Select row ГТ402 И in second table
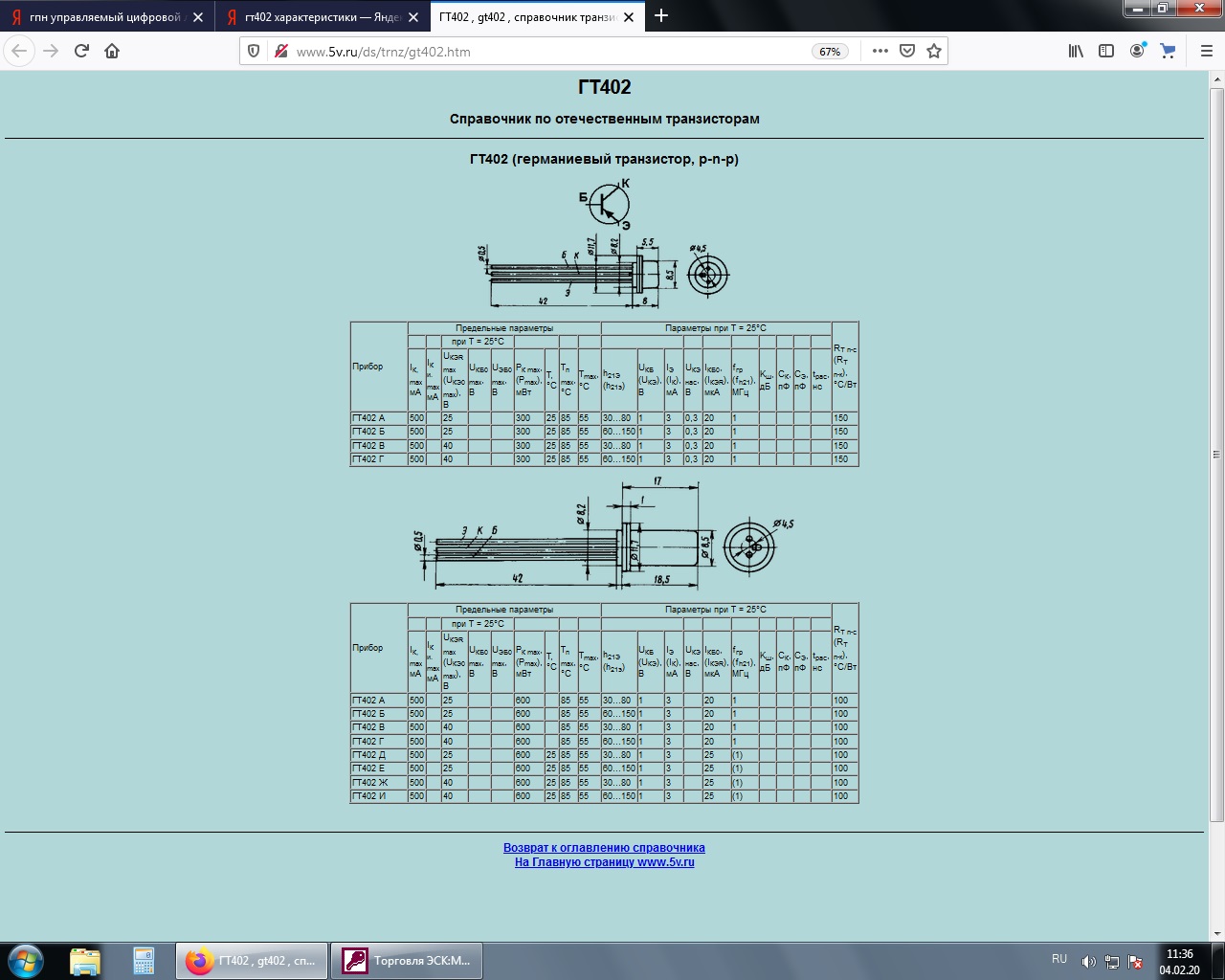The height and width of the screenshot is (980, 1225). 604,796
